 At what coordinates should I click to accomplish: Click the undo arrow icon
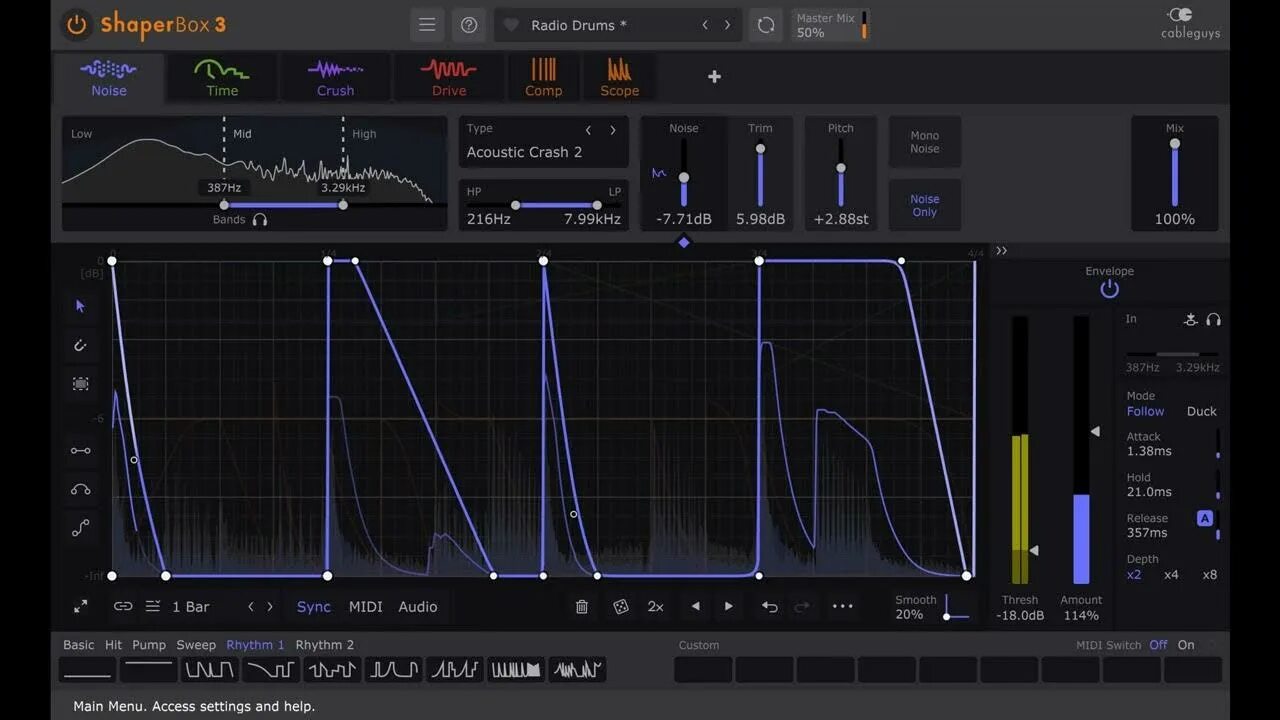pos(769,607)
